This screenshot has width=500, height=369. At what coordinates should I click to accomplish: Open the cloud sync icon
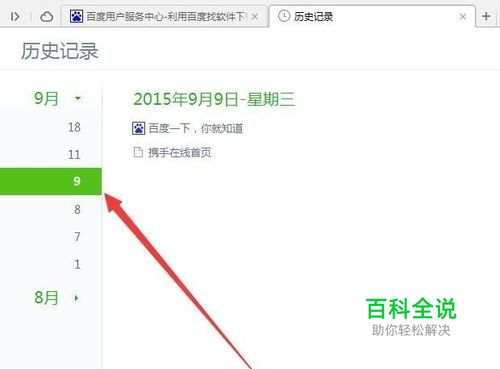pos(46,16)
